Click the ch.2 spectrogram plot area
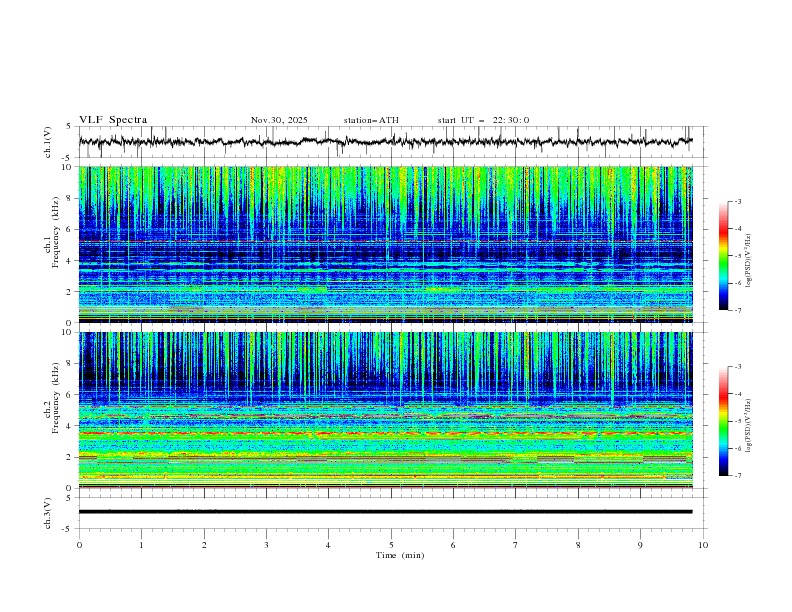Screen dimensions: 792x612 (x=385, y=410)
